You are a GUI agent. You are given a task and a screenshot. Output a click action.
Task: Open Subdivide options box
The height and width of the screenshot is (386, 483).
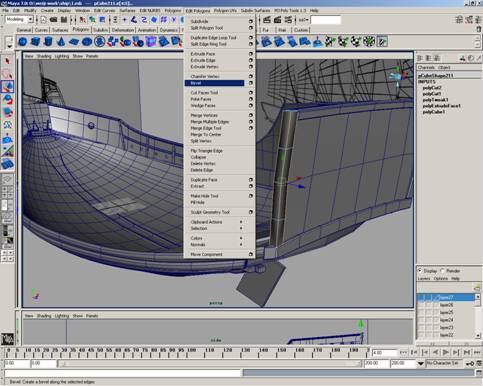pos(251,21)
